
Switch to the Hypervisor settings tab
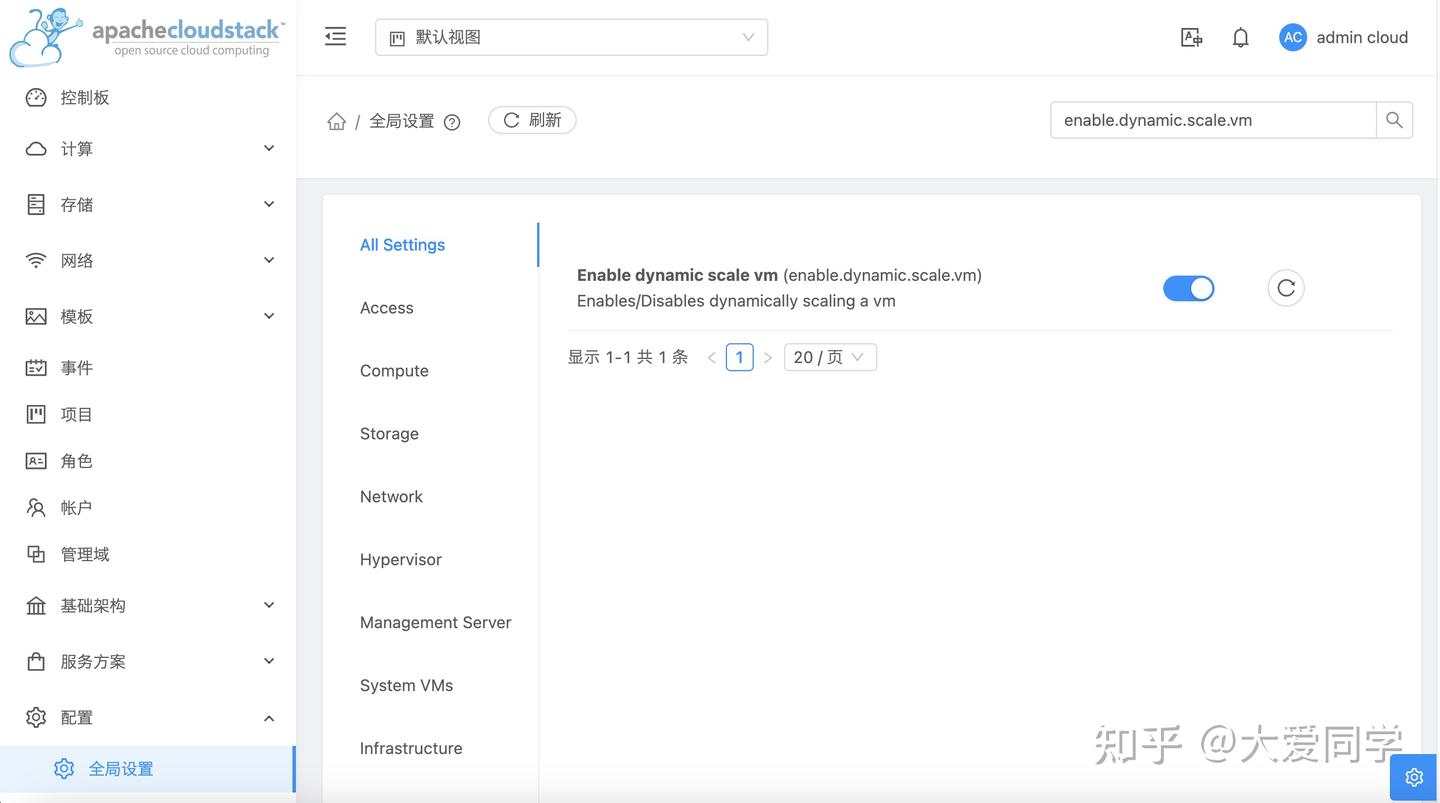(x=400, y=558)
